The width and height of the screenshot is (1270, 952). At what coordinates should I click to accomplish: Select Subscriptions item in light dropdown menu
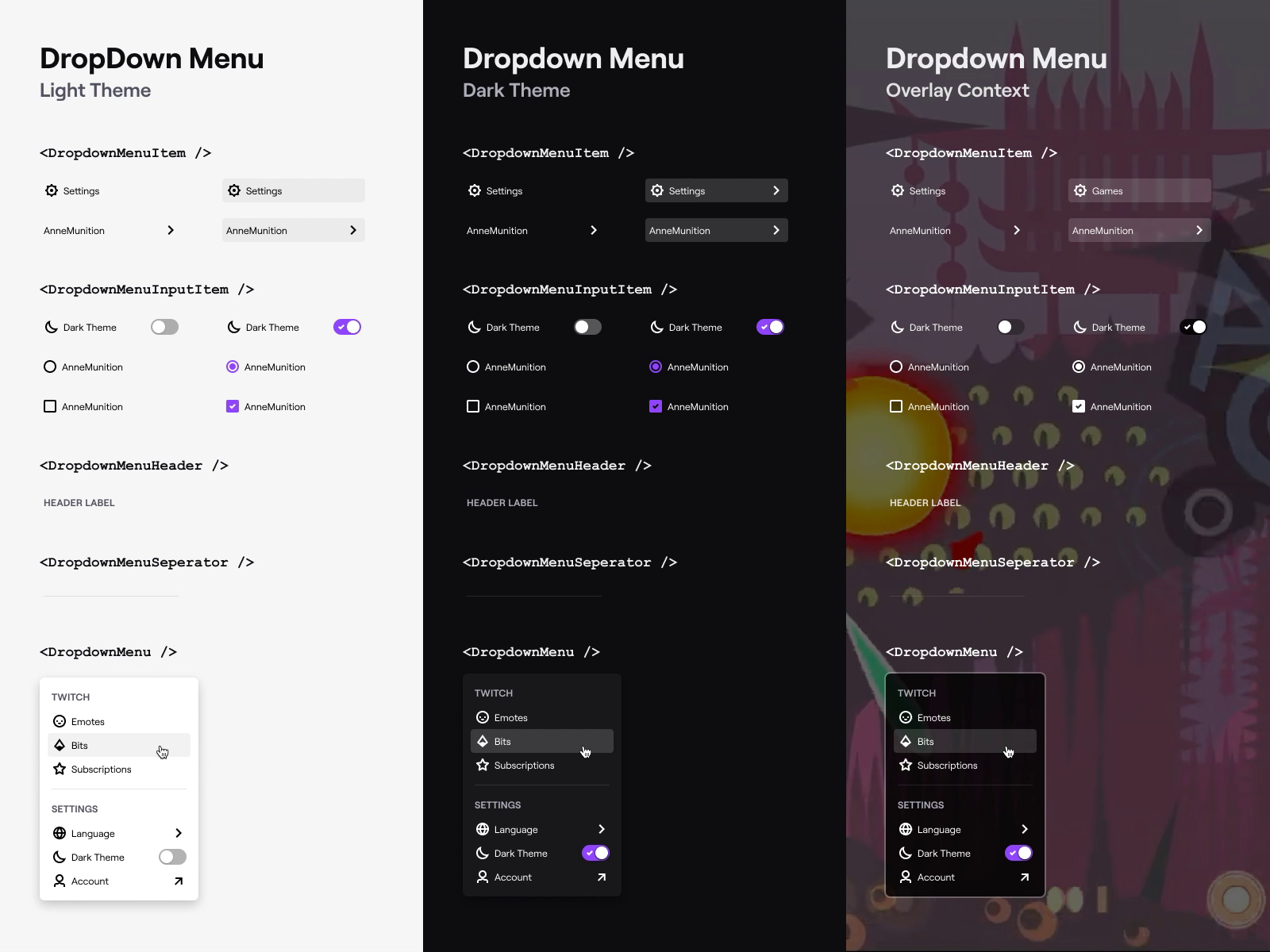119,770
